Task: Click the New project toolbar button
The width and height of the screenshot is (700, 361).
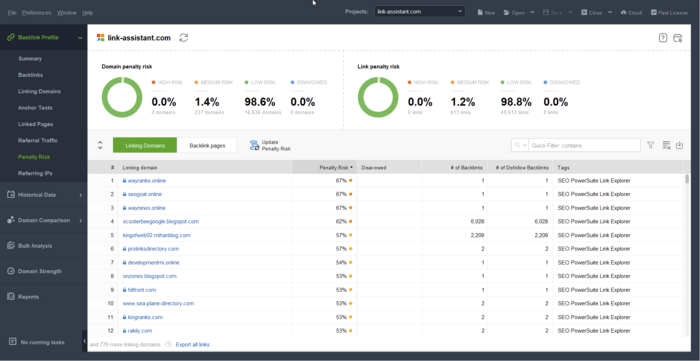Action: 486,12
